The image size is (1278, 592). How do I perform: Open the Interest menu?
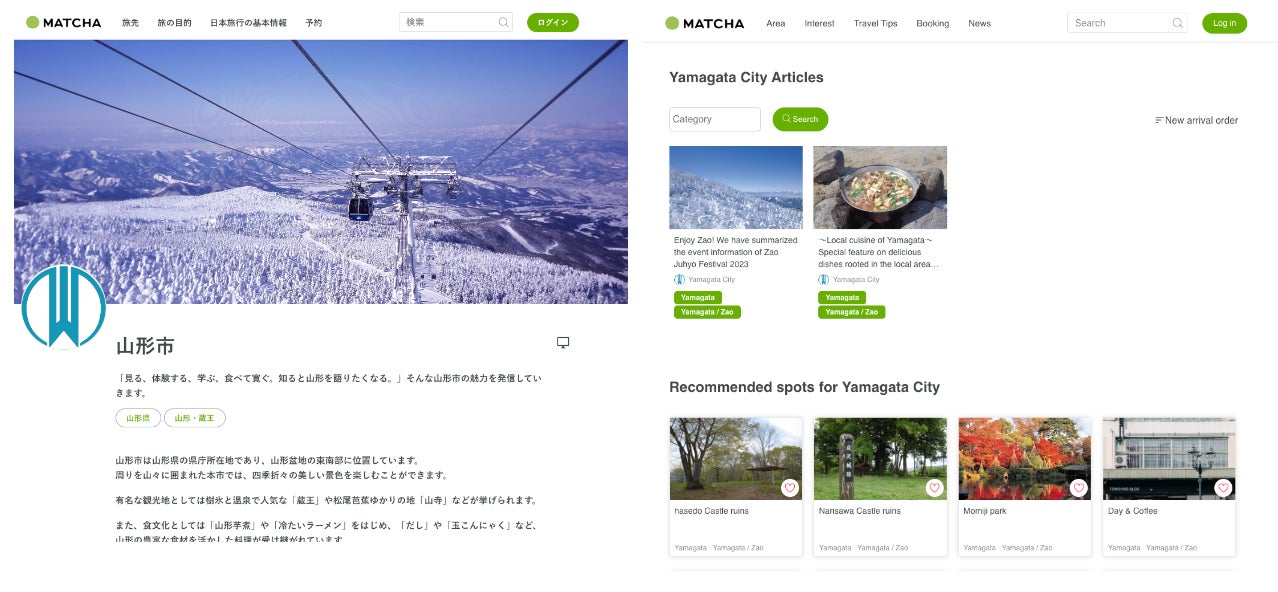(819, 23)
